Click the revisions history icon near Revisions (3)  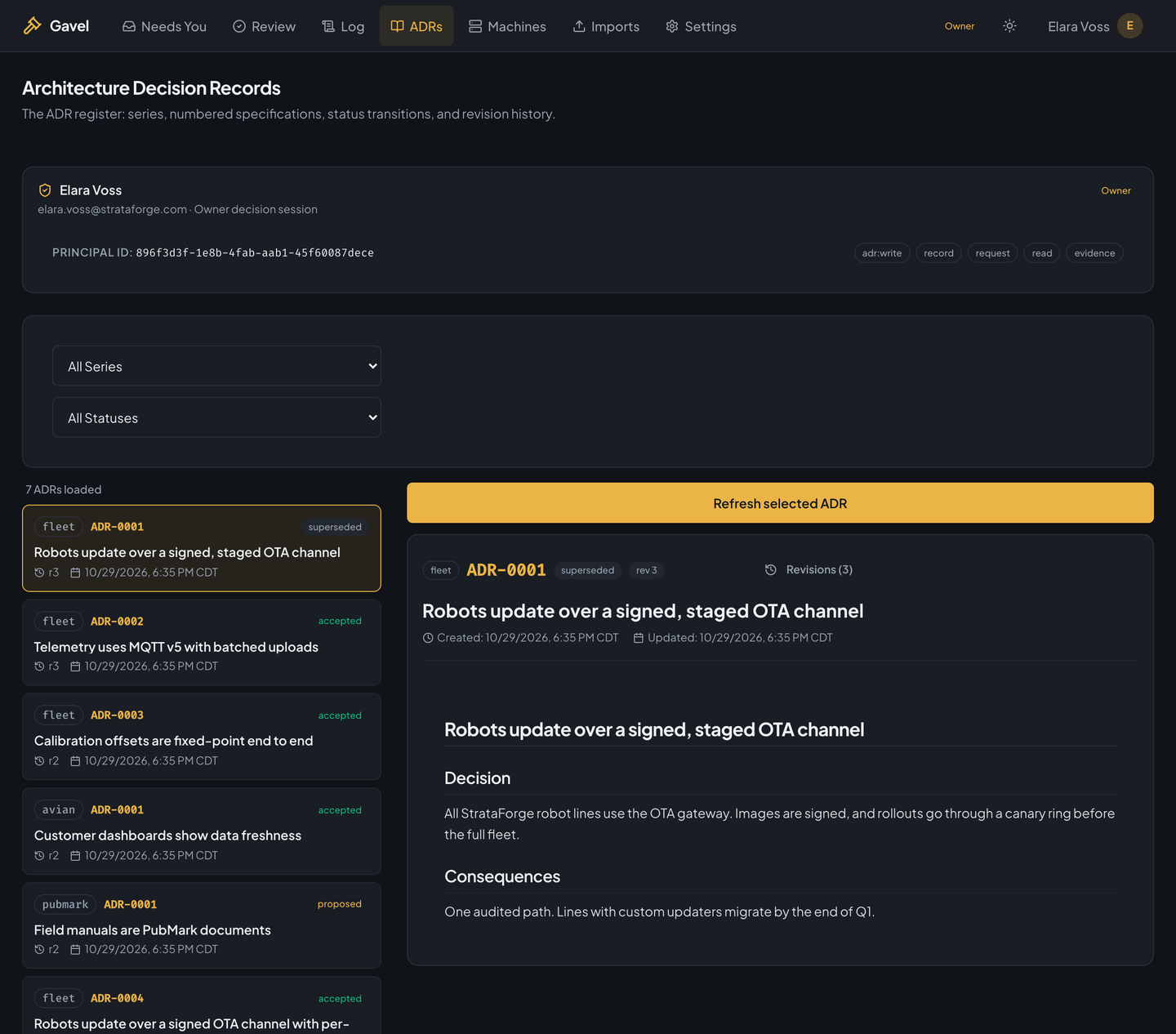pyautogui.click(x=770, y=570)
